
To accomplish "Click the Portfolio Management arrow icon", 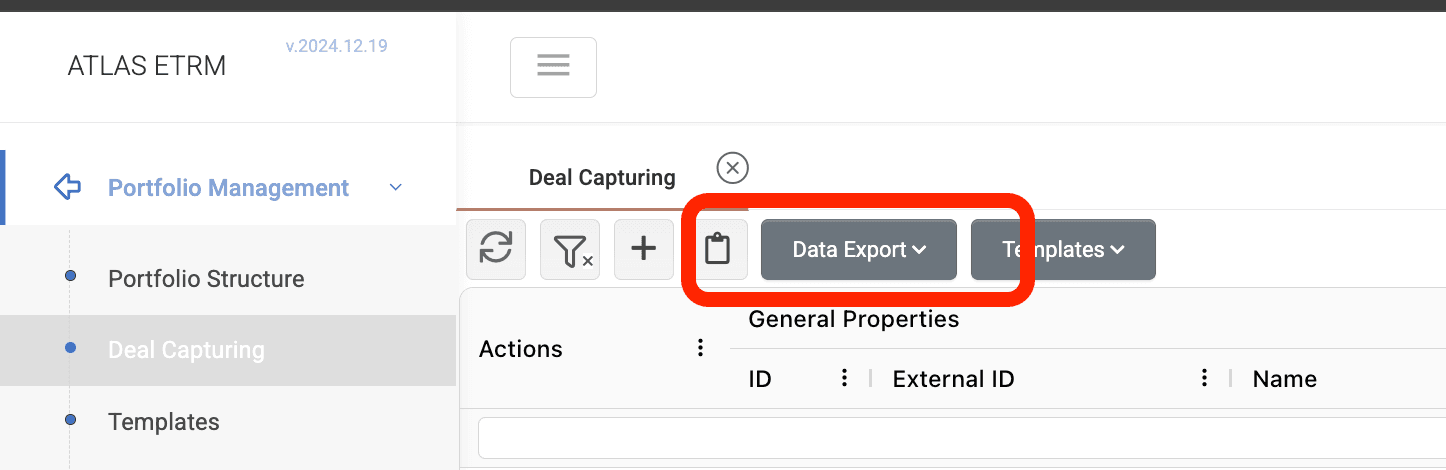I will pos(67,187).
